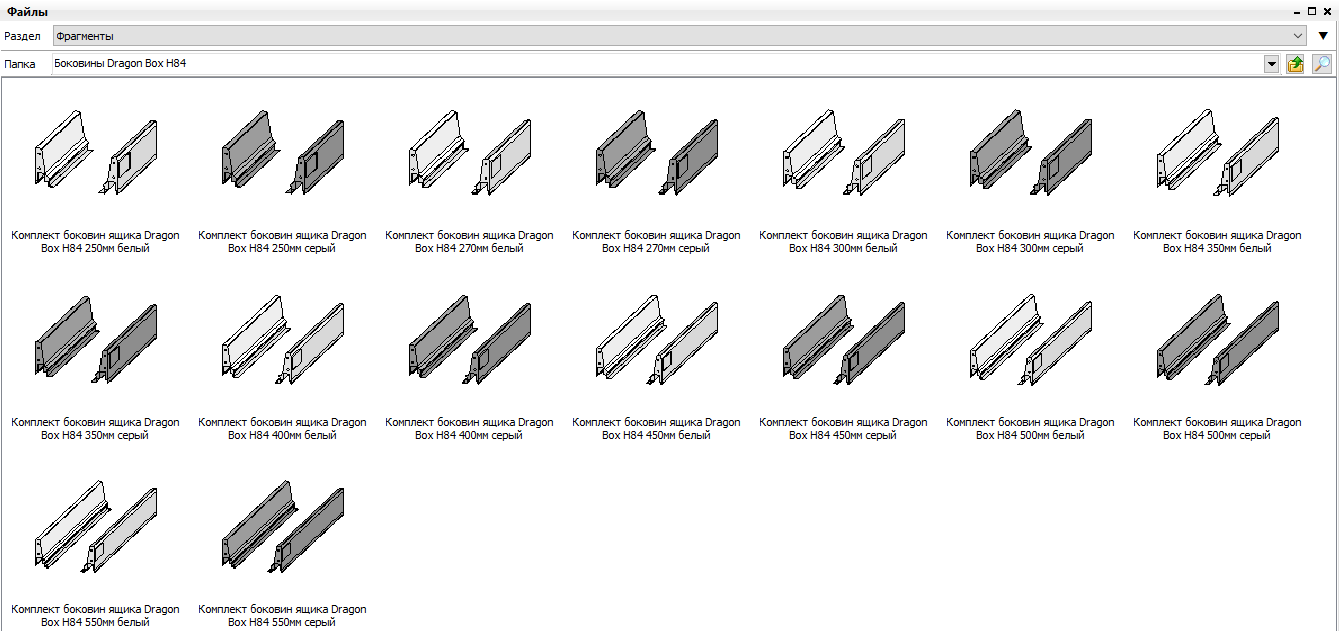Click caption text 'Box H84 300мм серый'
This screenshot has width=1339, height=631.
pos(1031,249)
